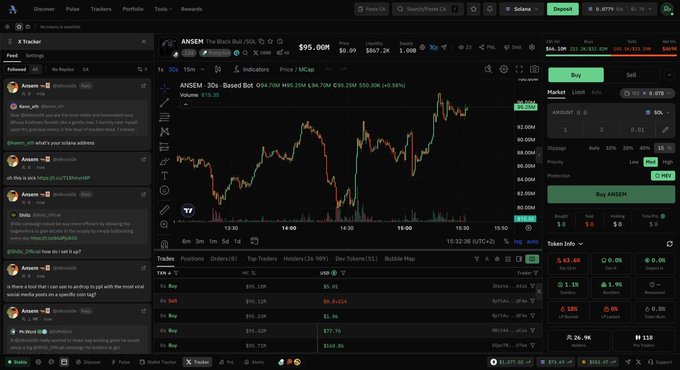Viewport: 680px width, 370px height.
Task: Select the trend line drawing tool
Action: 164,103
